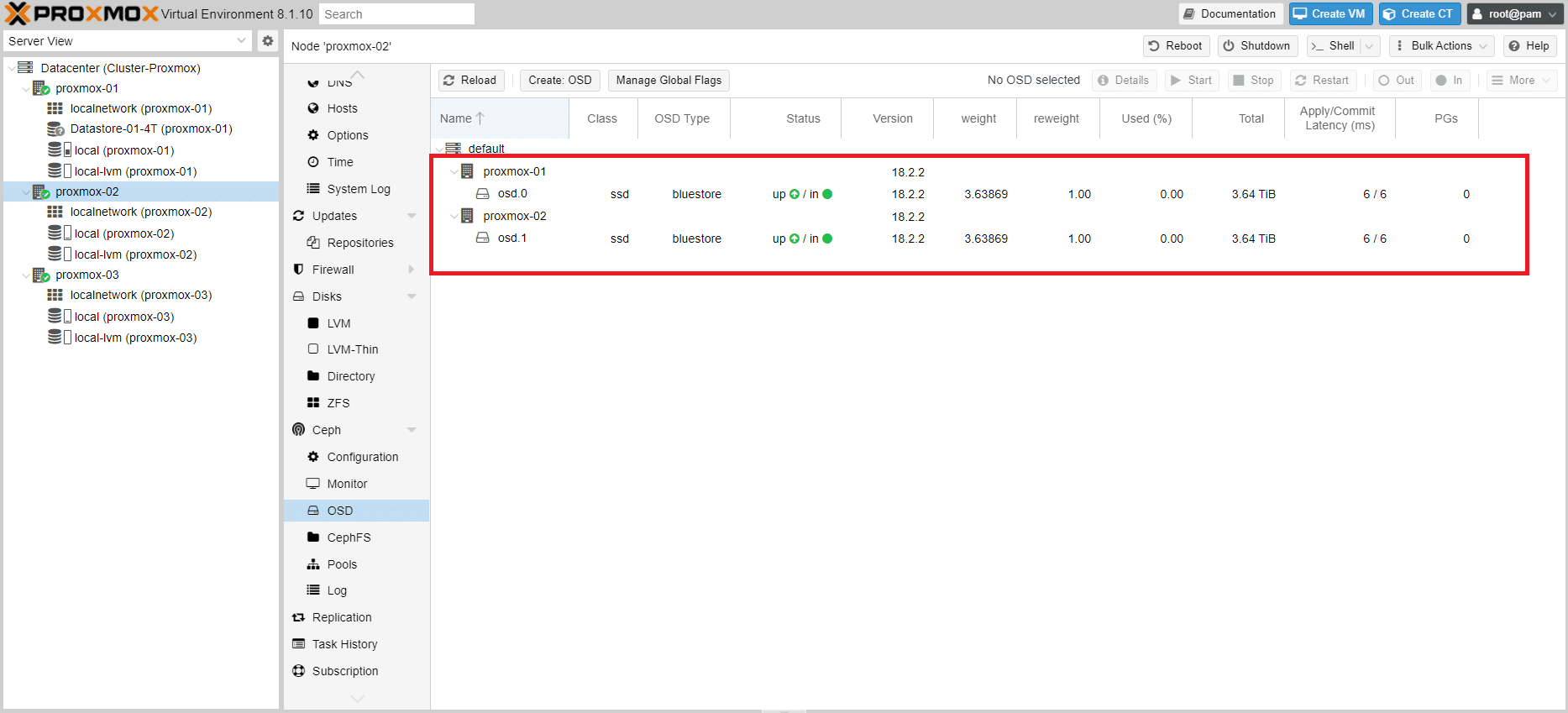Open Shell options dropdown arrow
Viewport: 1568px width, 713px height.
[1370, 46]
